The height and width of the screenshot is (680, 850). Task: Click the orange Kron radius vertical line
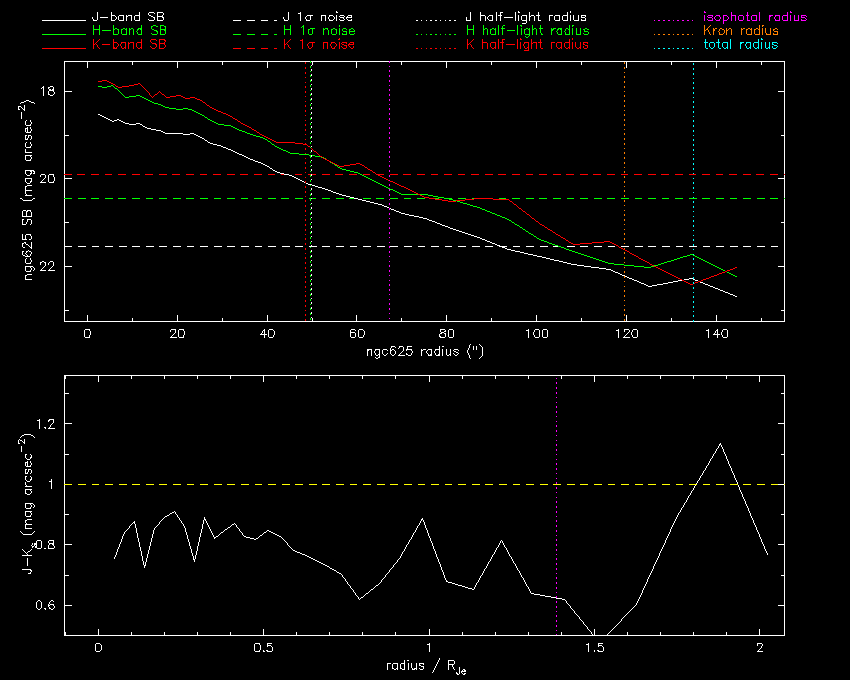coord(624,191)
